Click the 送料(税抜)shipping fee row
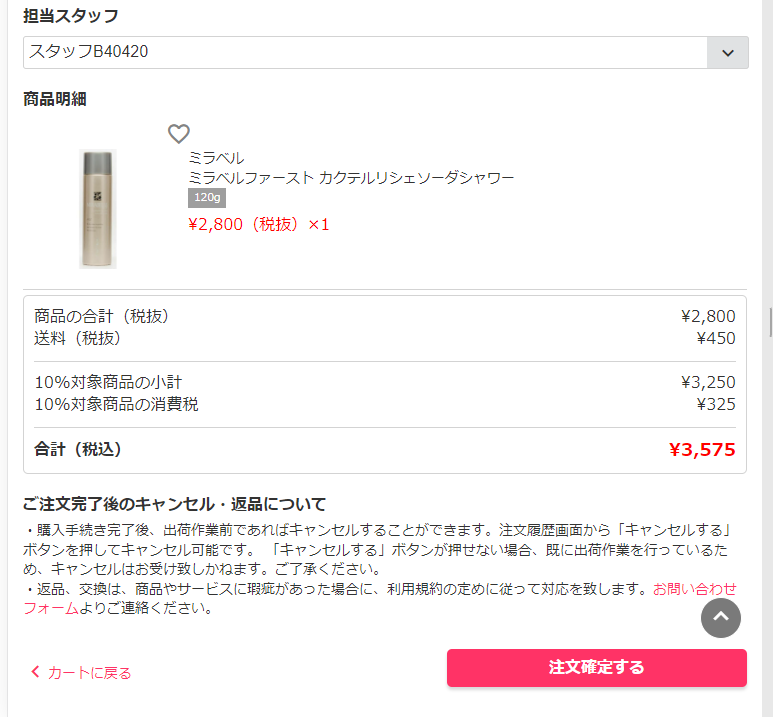Viewport: 773px width, 717px height. [385, 338]
